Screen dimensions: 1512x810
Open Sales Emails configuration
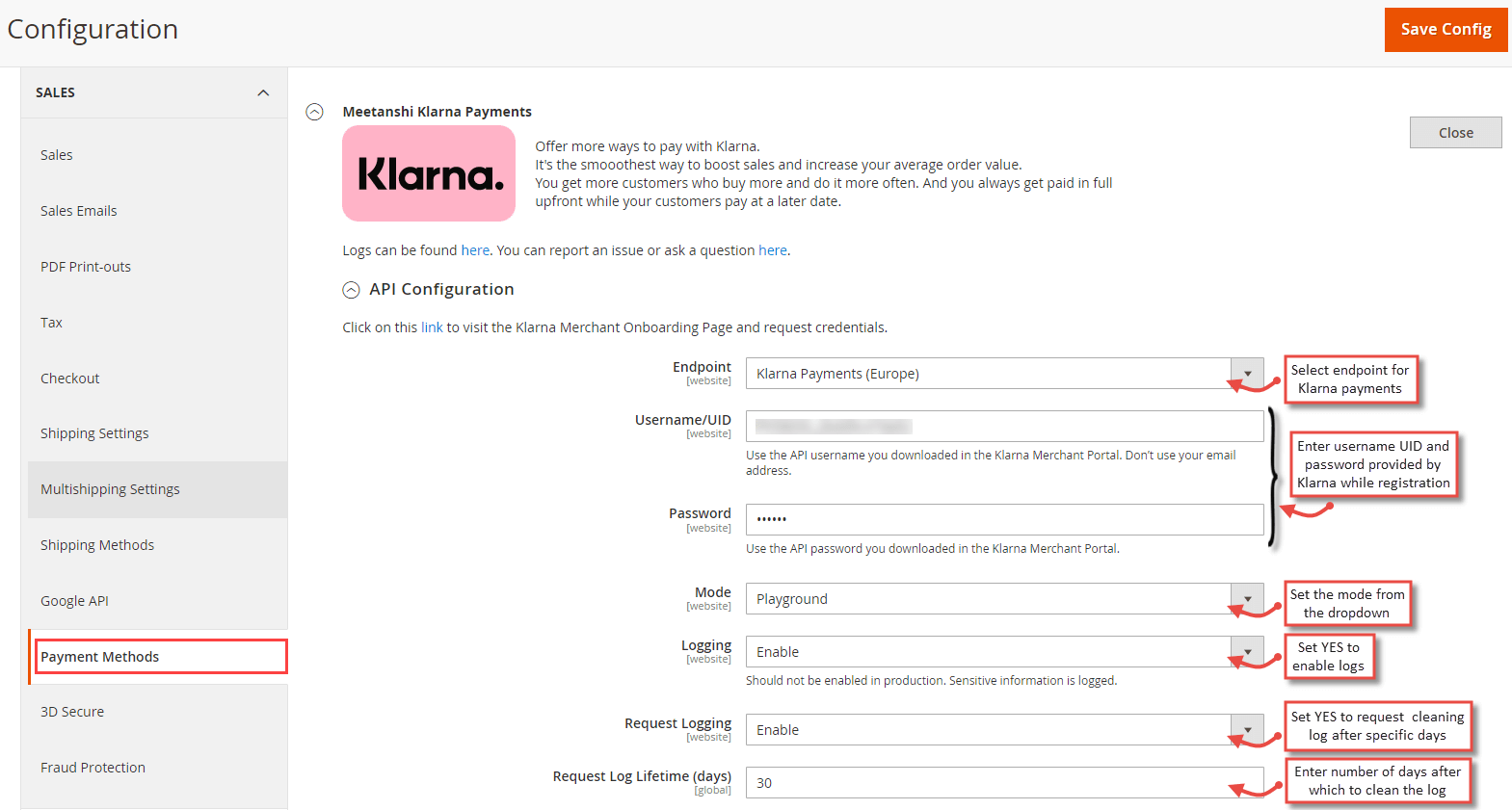(x=78, y=210)
